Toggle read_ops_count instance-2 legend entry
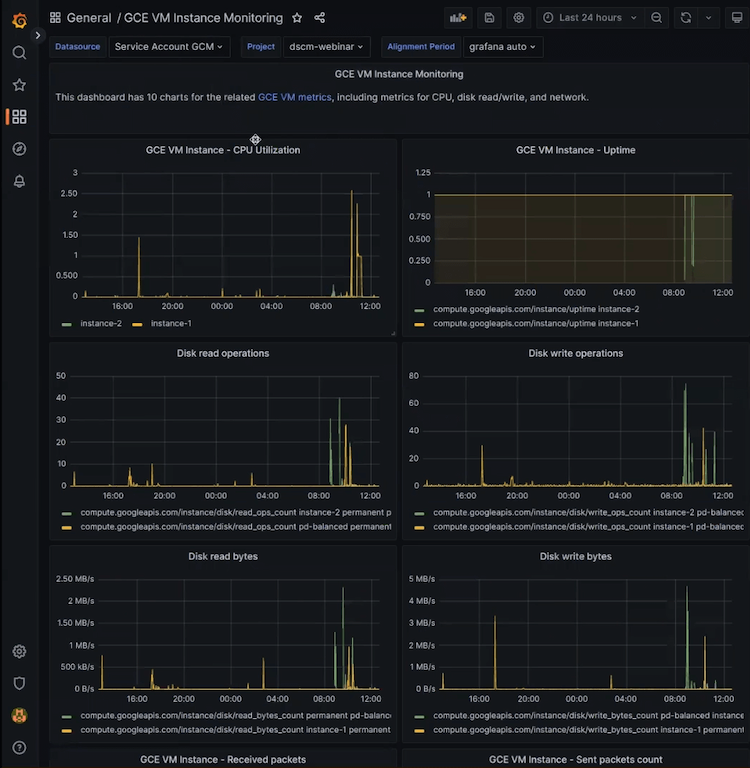The height and width of the screenshot is (768, 750). coord(236,512)
